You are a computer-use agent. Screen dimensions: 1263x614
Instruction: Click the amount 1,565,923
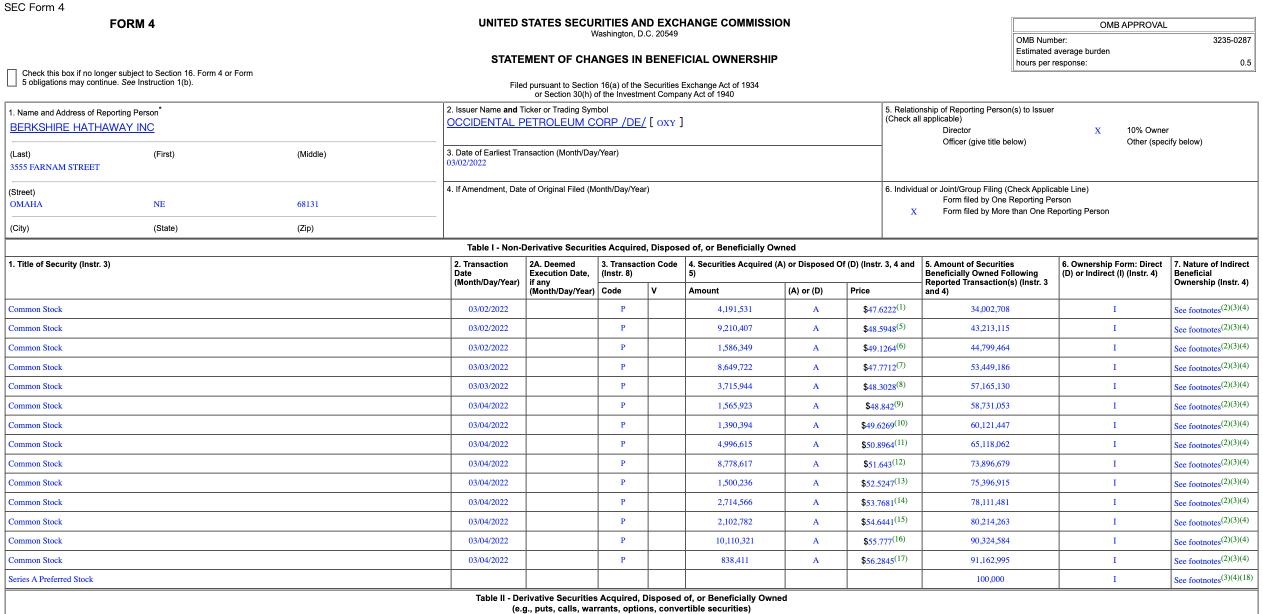735,406
